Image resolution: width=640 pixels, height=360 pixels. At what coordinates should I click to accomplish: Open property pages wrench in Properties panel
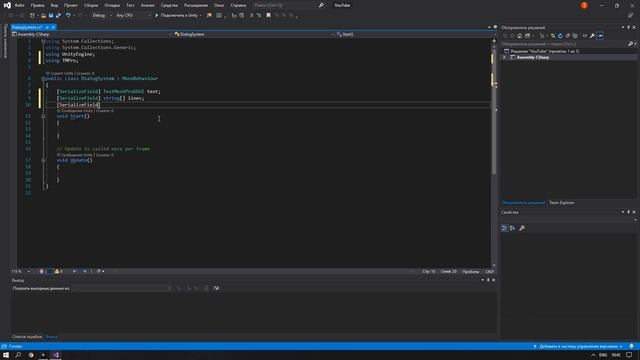pyautogui.click(x=522, y=228)
